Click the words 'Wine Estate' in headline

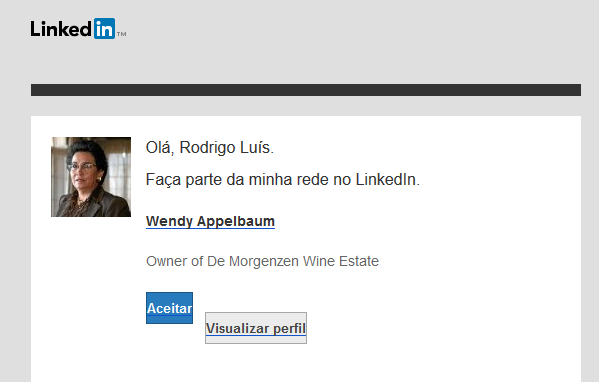tap(341, 261)
